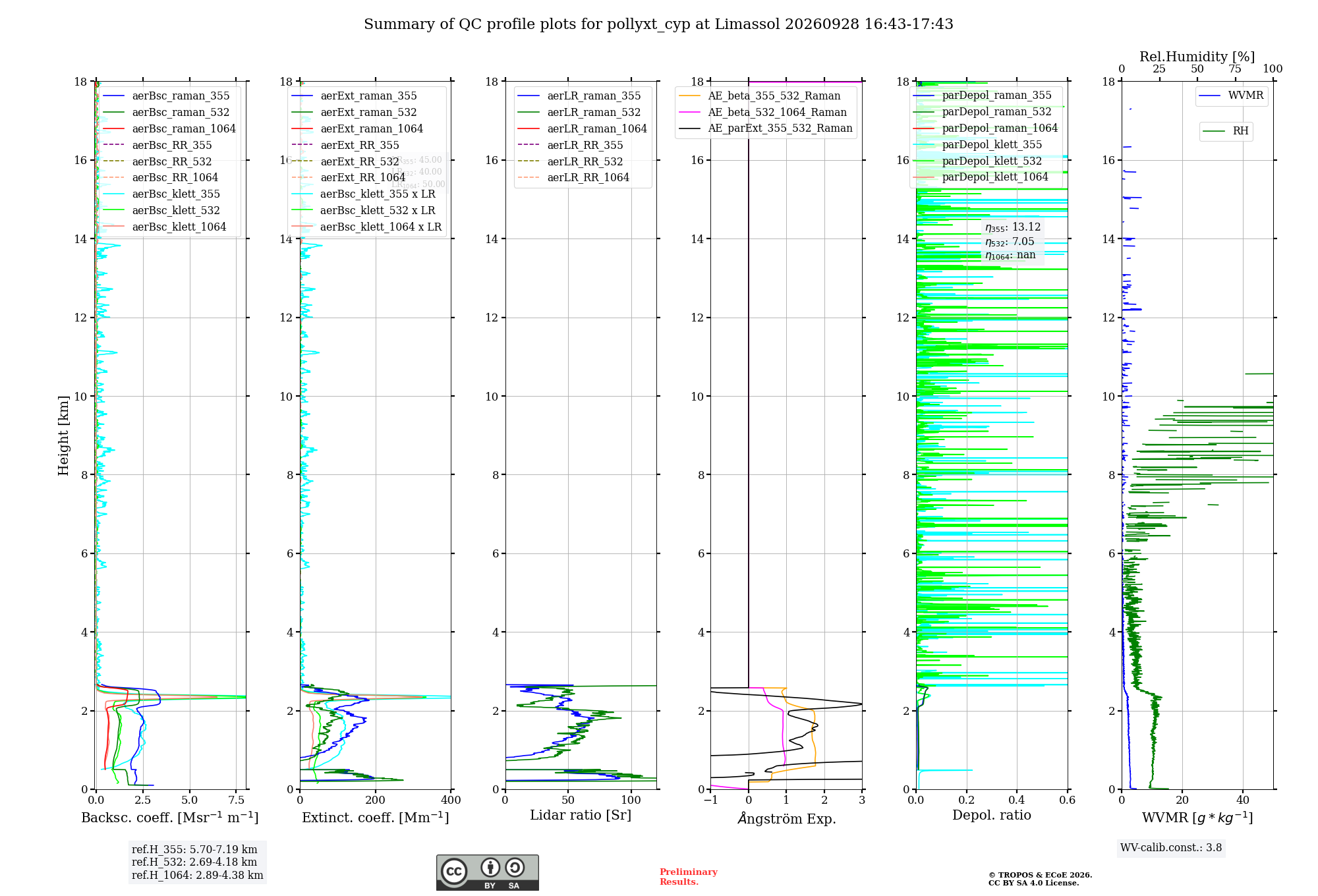Click the ShareAlike SA circular arrow icon
This screenshot has width=1318, height=896.
point(515,867)
